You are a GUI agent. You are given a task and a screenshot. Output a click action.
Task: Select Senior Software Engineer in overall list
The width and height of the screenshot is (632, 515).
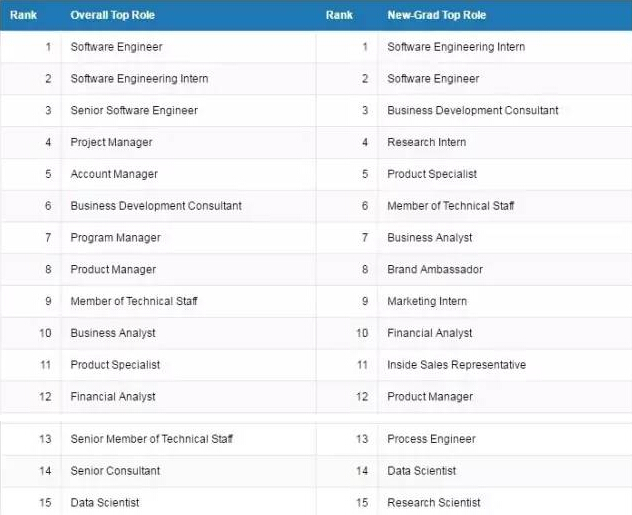coord(134,110)
